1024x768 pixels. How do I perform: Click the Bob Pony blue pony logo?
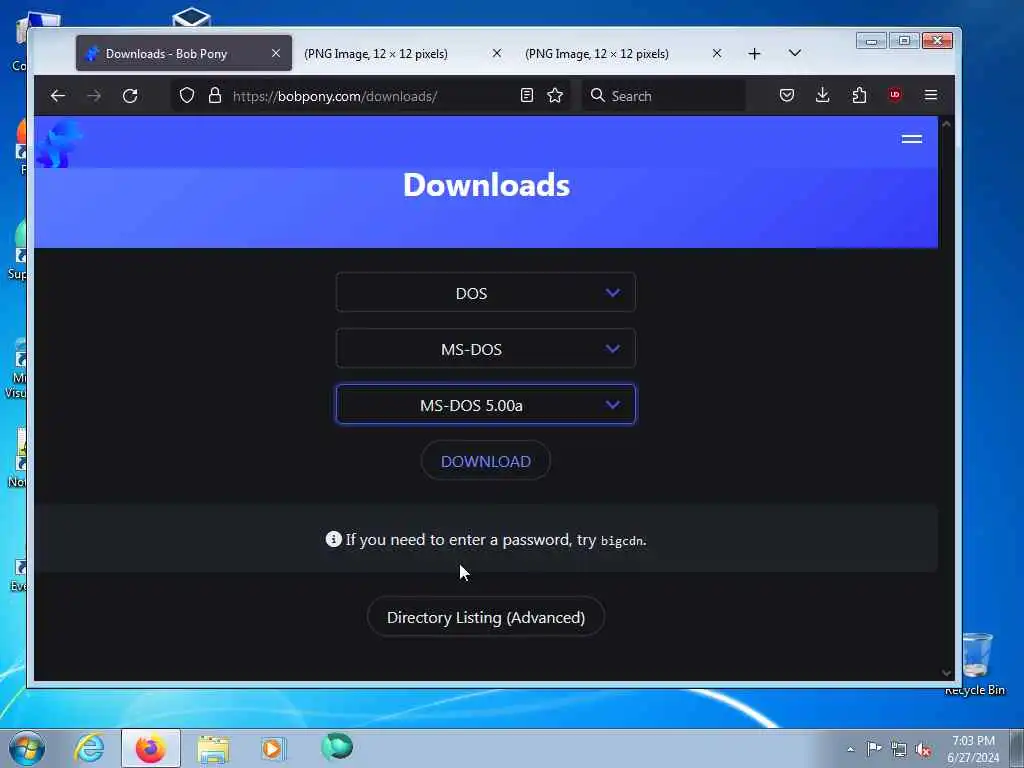tap(59, 144)
